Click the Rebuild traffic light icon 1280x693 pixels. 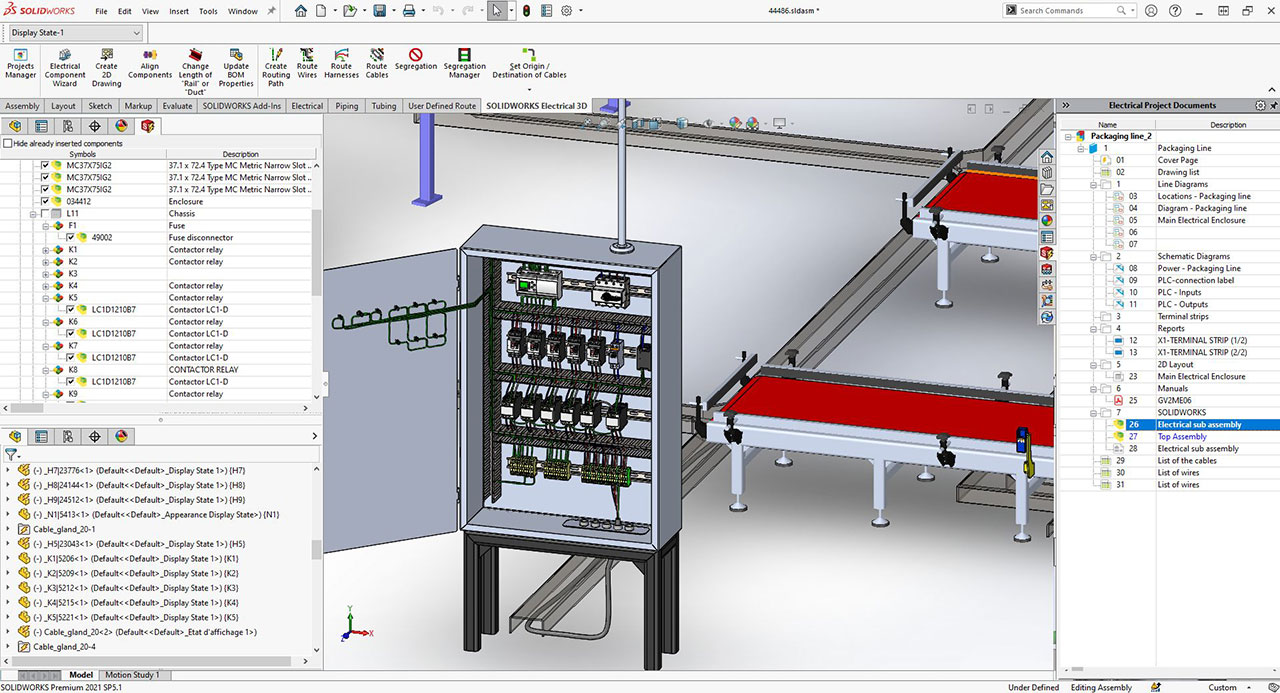[527, 11]
